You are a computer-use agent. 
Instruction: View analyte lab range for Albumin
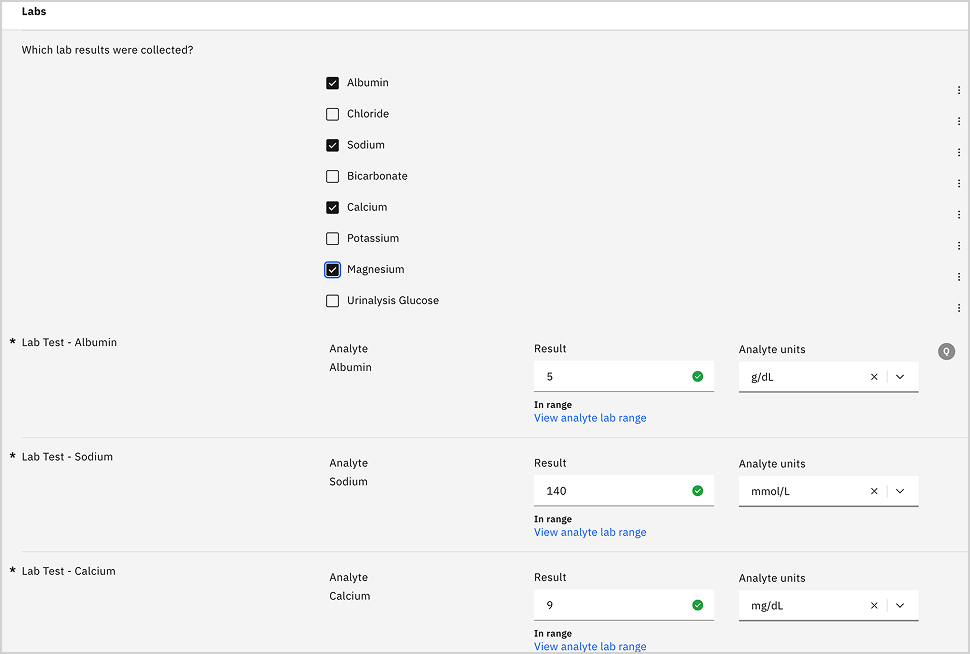590,418
